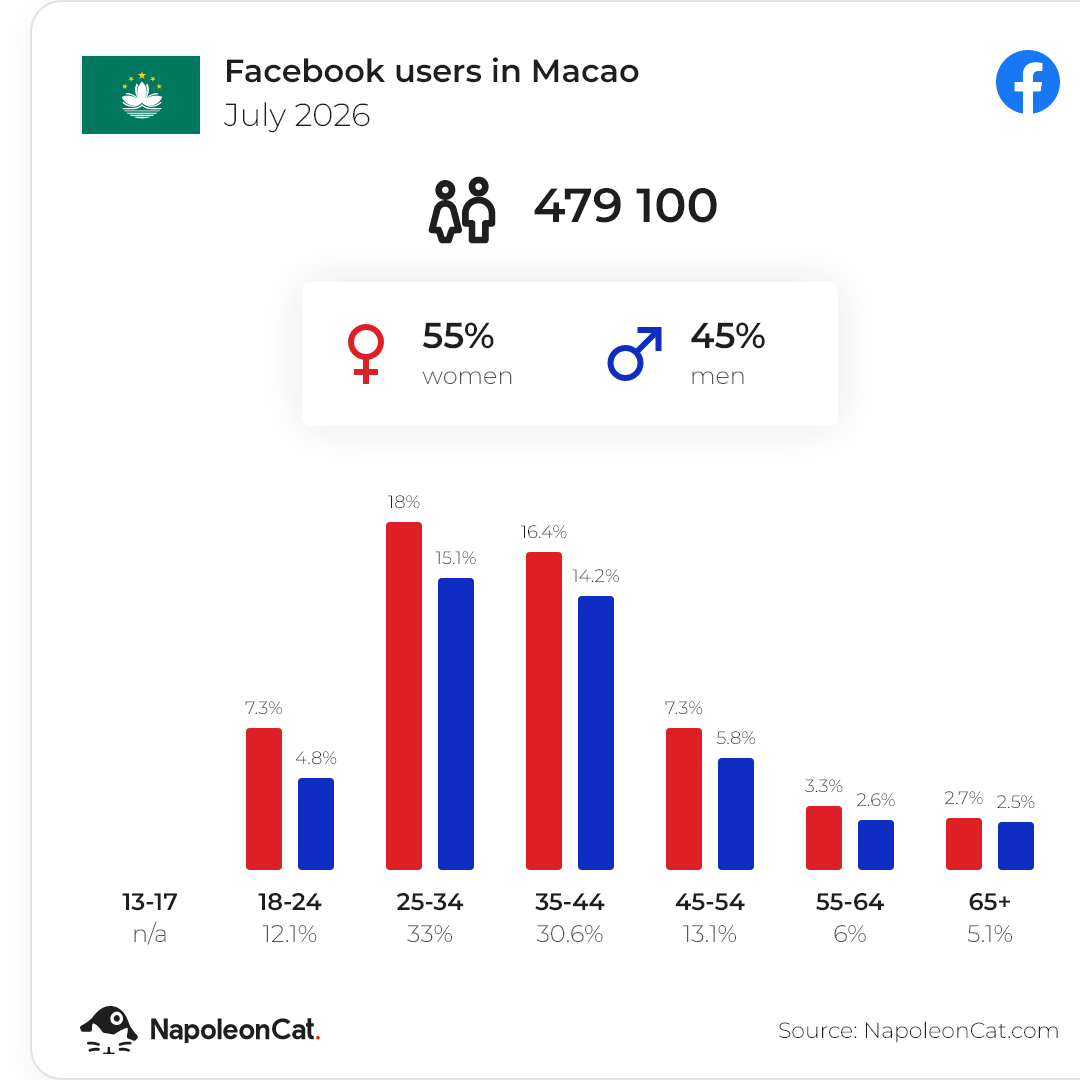Click the 13-17 age group label
Image resolution: width=1080 pixels, height=1080 pixels.
[x=149, y=902]
